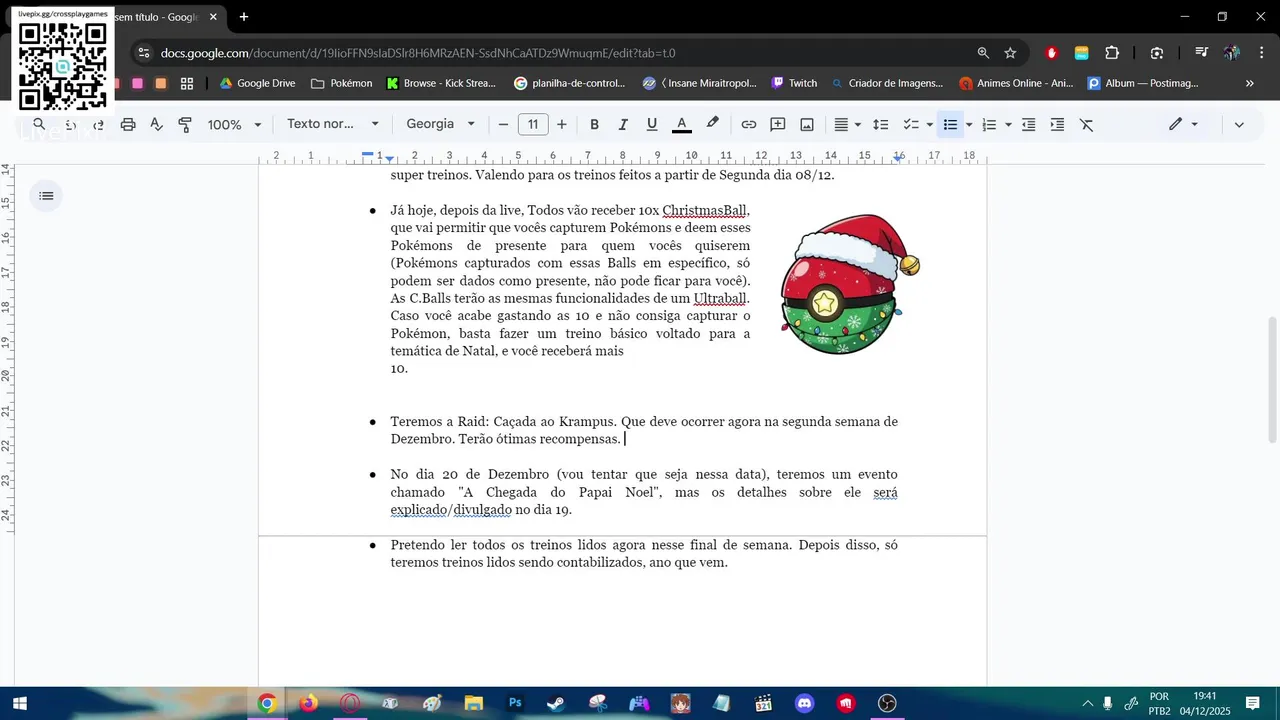Screen dimensions: 1280x720
Task: Open OBS Studio from the taskbar
Action: coord(888,703)
